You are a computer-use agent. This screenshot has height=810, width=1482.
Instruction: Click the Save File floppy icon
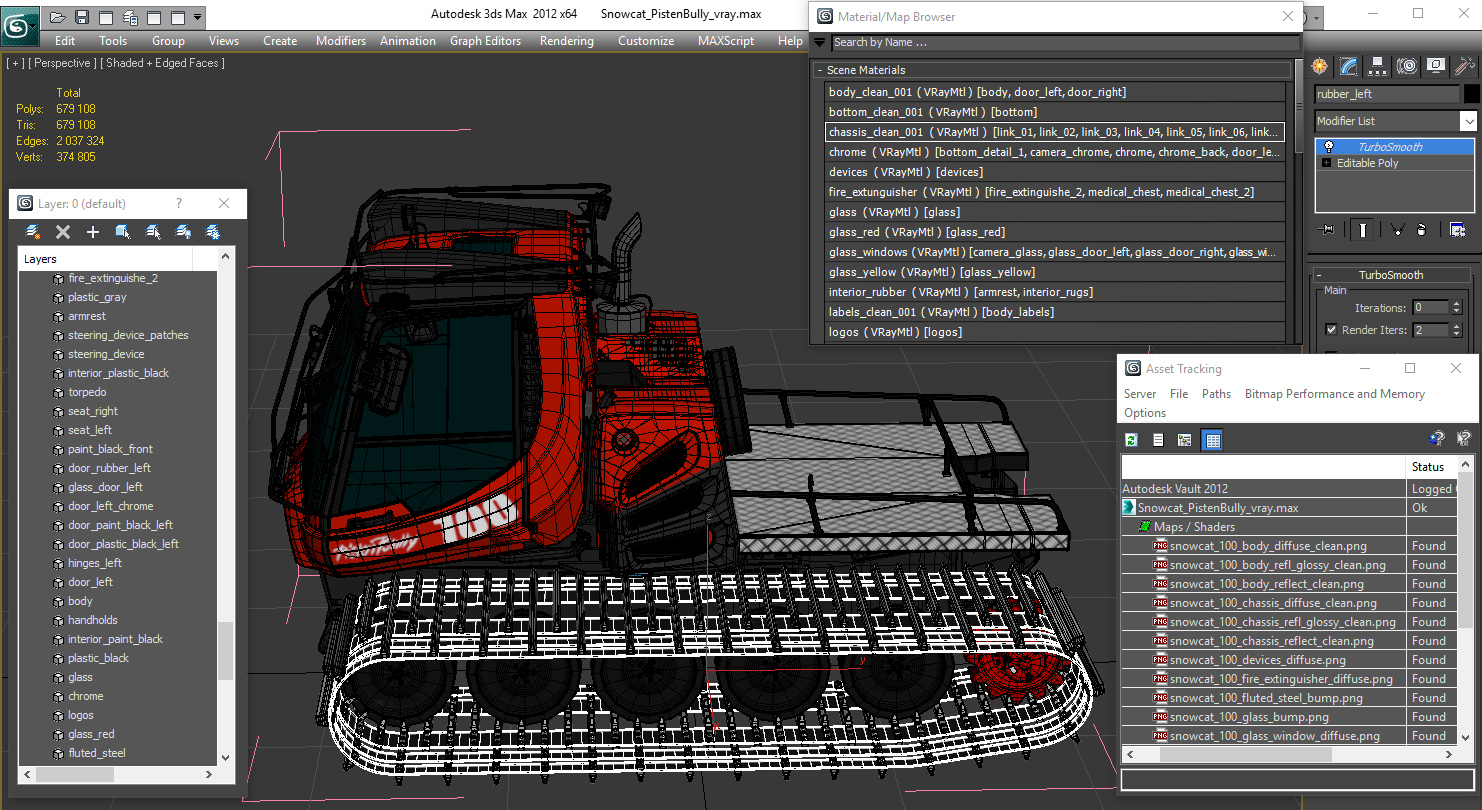click(x=82, y=17)
